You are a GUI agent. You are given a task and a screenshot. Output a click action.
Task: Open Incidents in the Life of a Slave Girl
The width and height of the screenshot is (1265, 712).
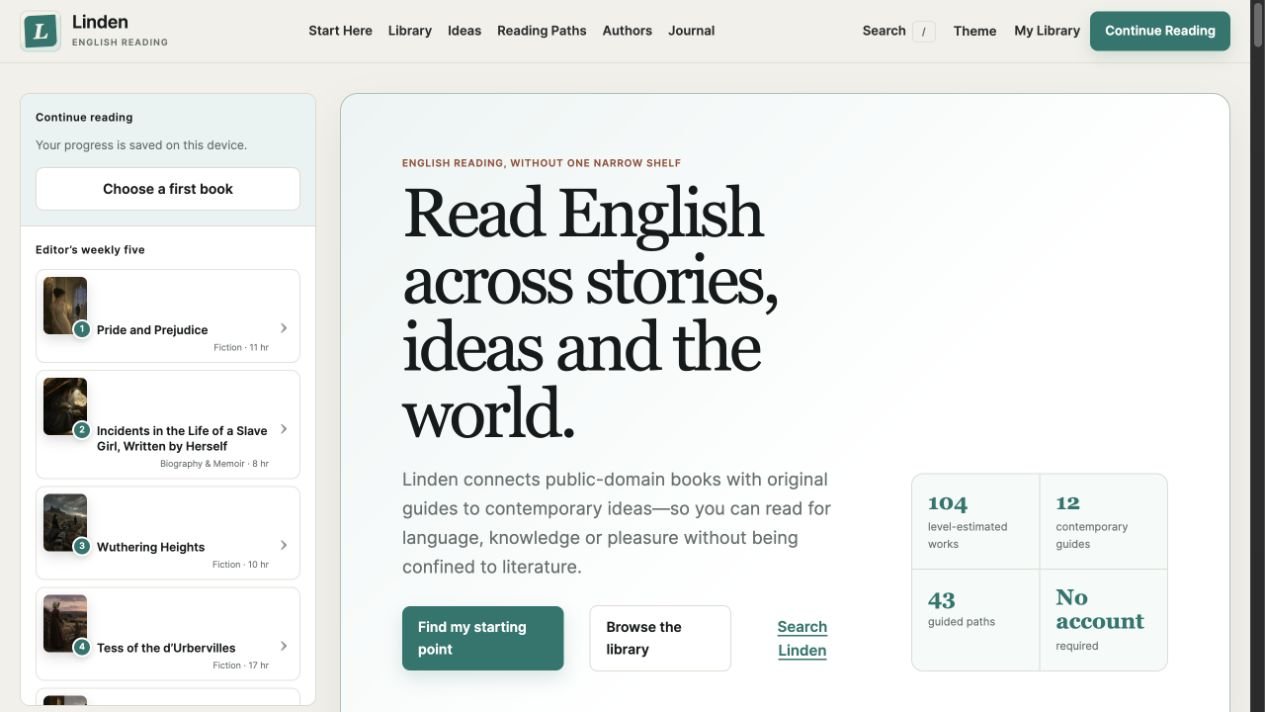pyautogui.click(x=182, y=438)
